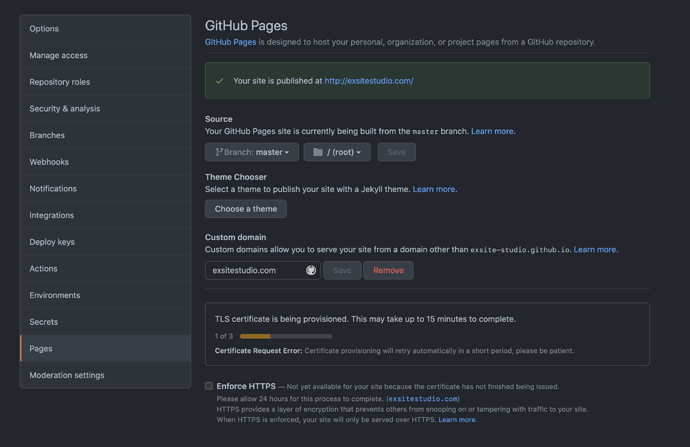
Task: Click the Theme Chooser heading
Action: [236, 177]
